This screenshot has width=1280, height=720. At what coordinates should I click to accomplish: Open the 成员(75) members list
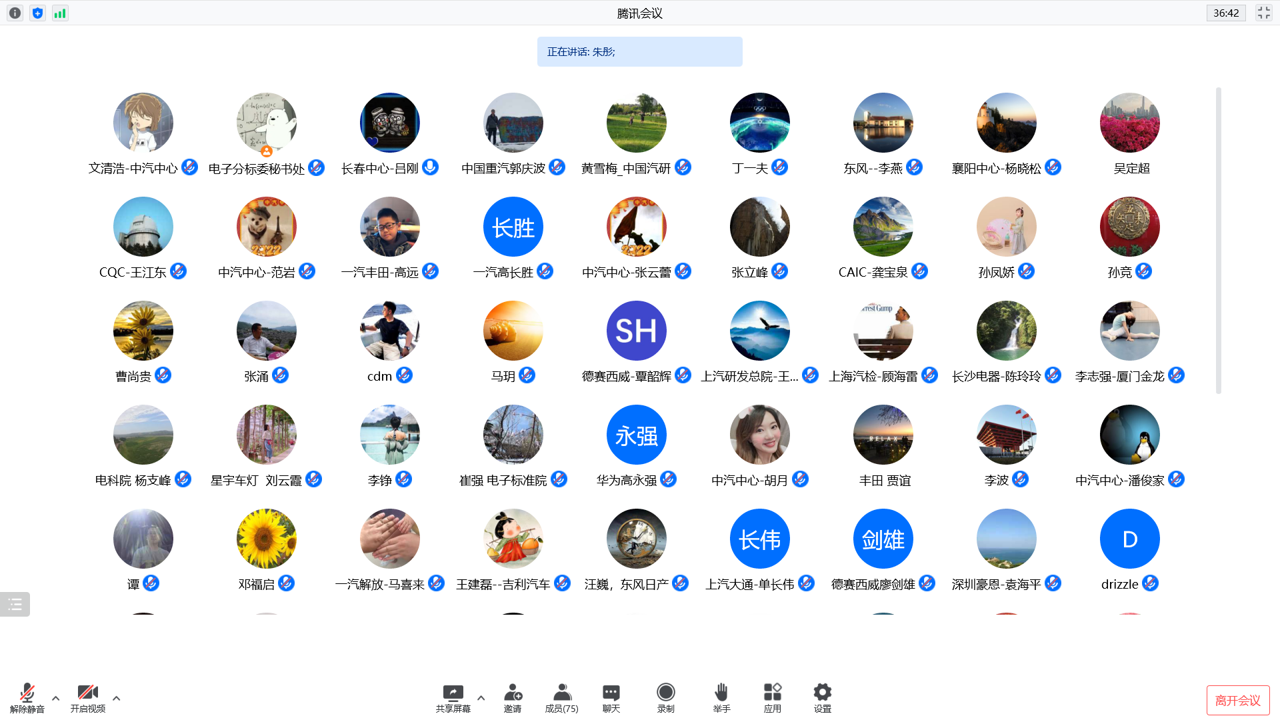tap(561, 698)
